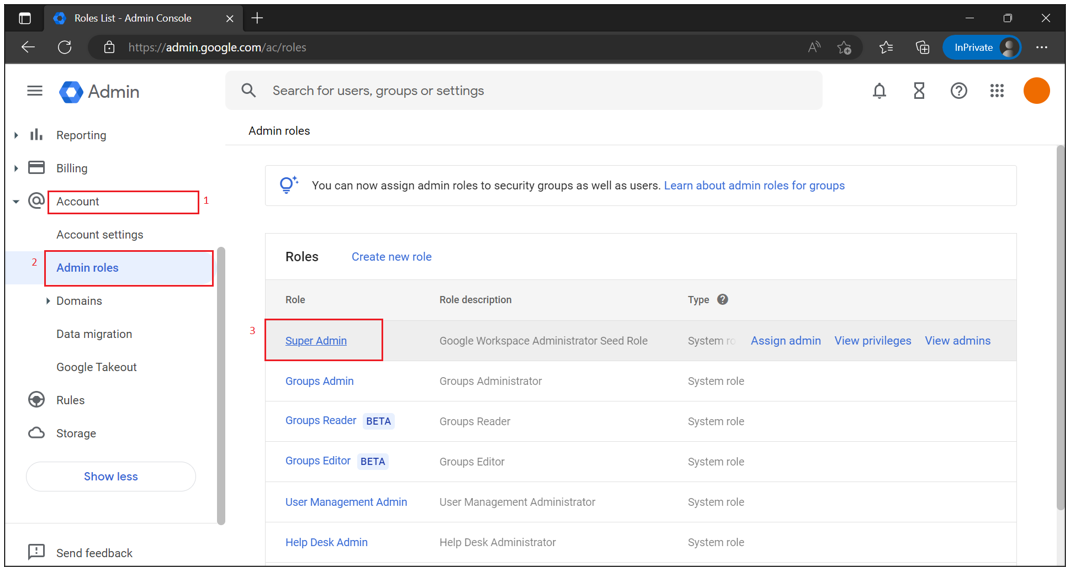Open the Groups Admin role
The image size is (1072, 573).
click(x=319, y=381)
